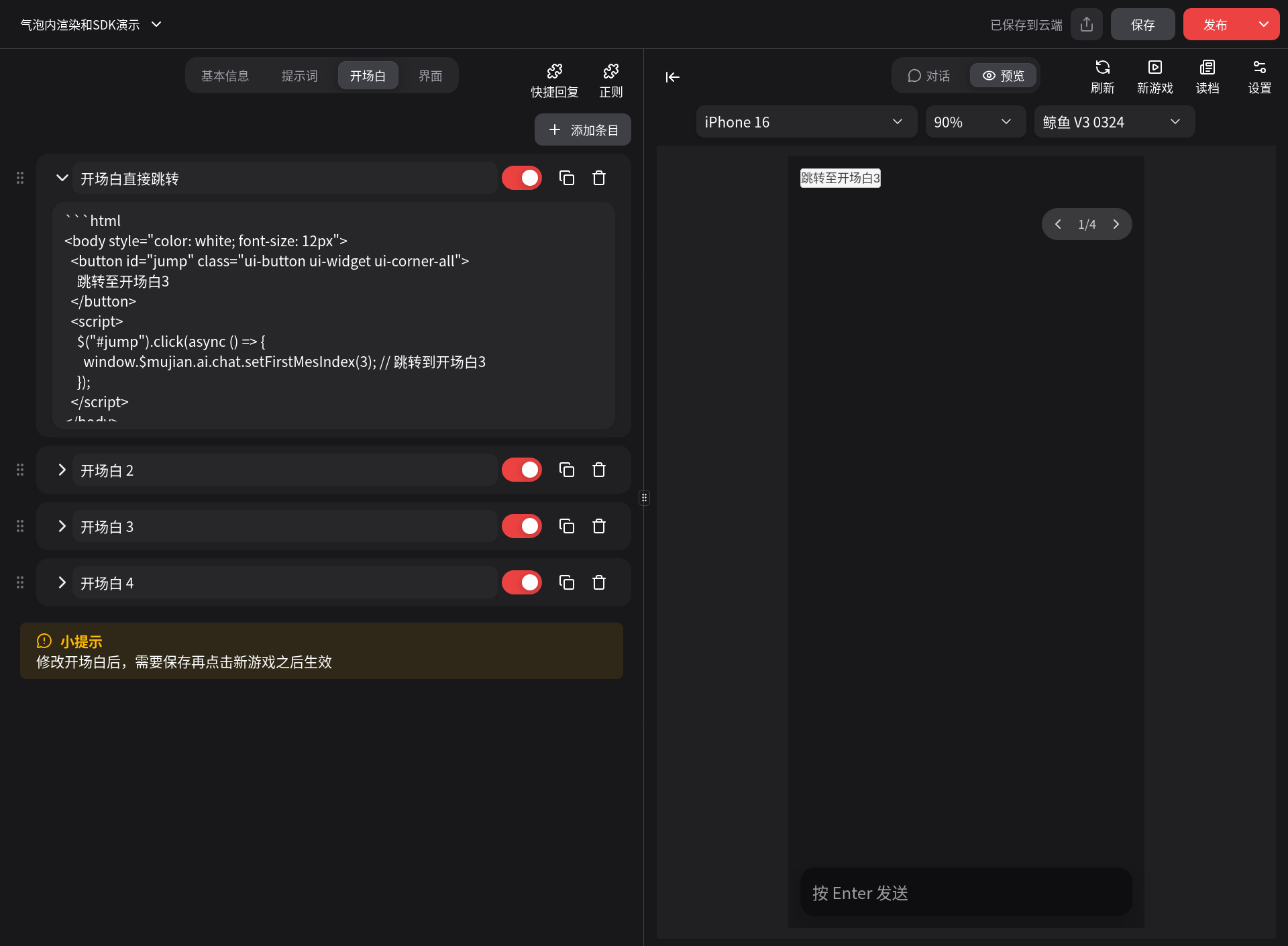1288x946 pixels.
Task: Start a 新游戏 via its icon
Action: 1155,76
